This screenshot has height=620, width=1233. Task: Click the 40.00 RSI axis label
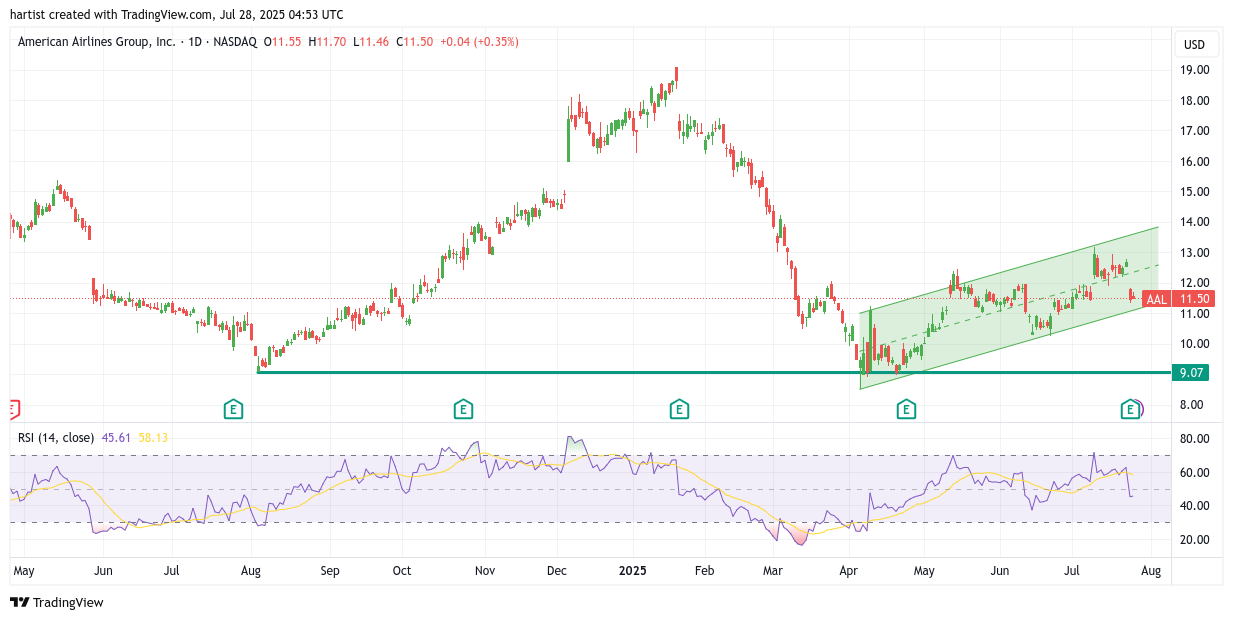click(1195, 506)
